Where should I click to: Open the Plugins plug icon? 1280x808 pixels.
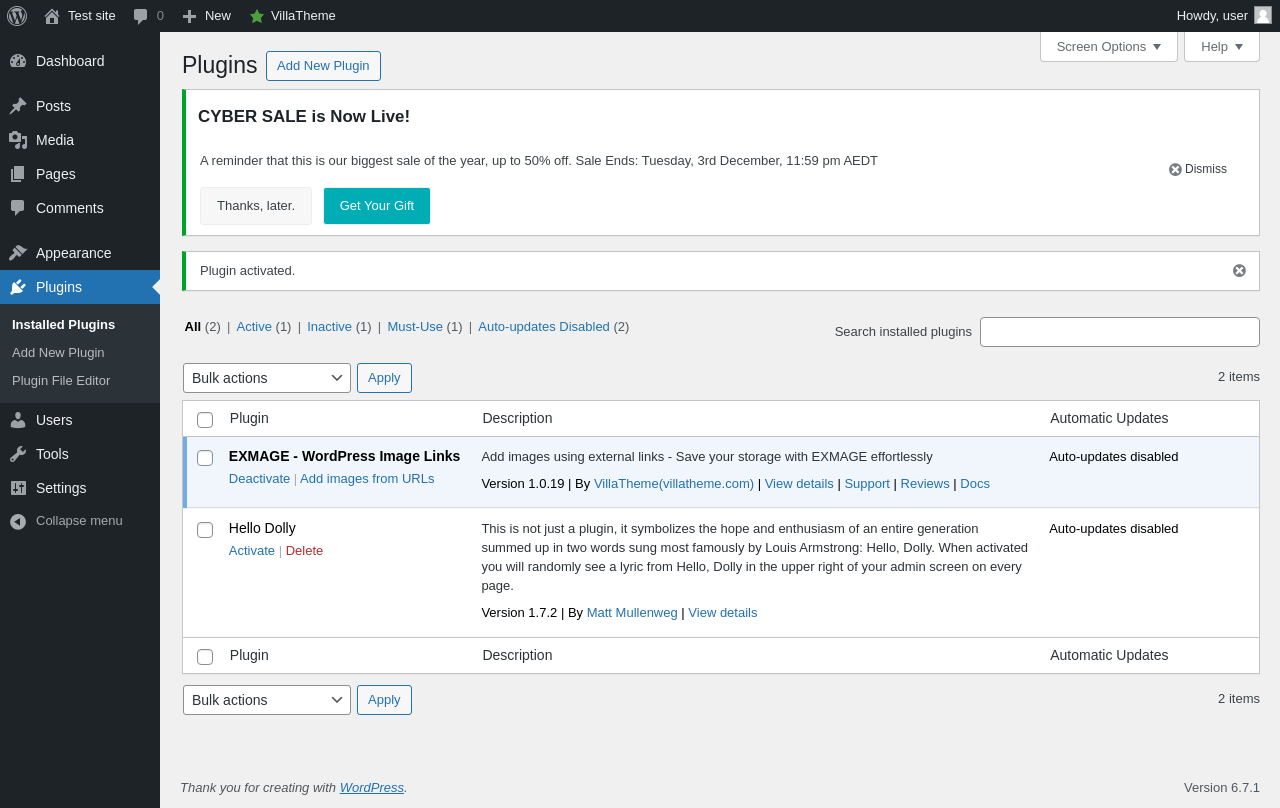pos(18,287)
